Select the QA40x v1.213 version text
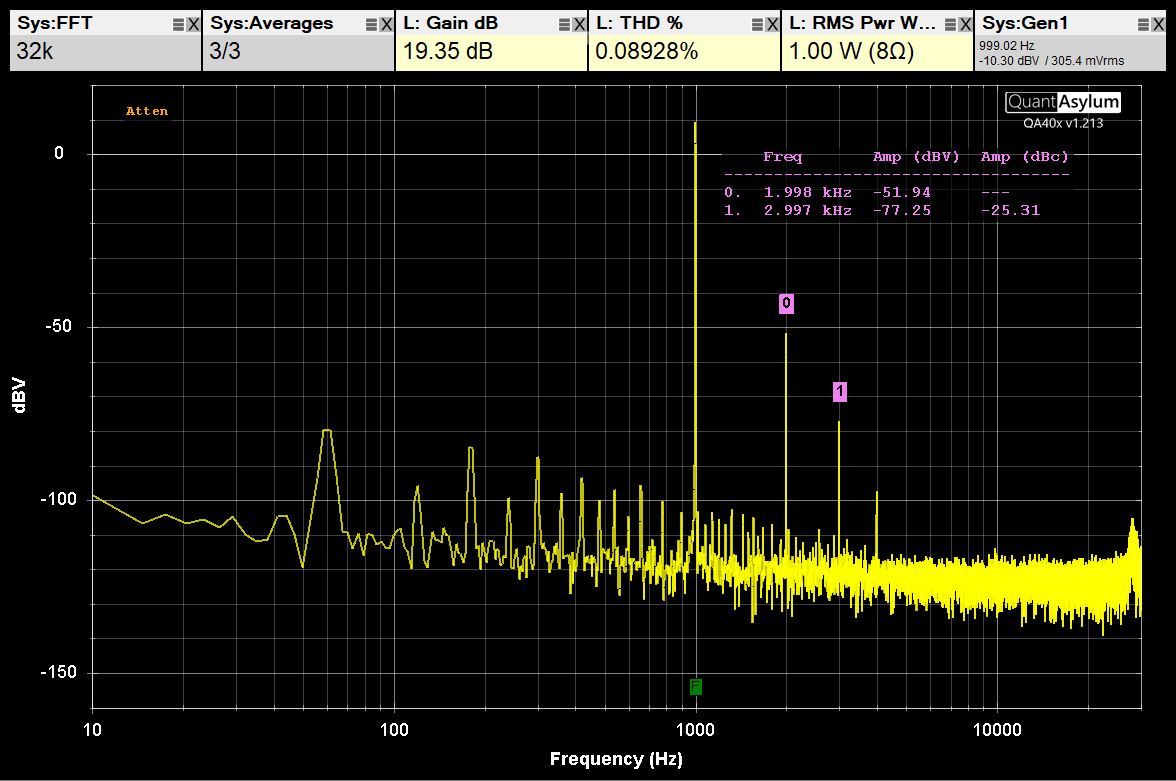The width and height of the screenshot is (1176, 781). pos(1064,123)
